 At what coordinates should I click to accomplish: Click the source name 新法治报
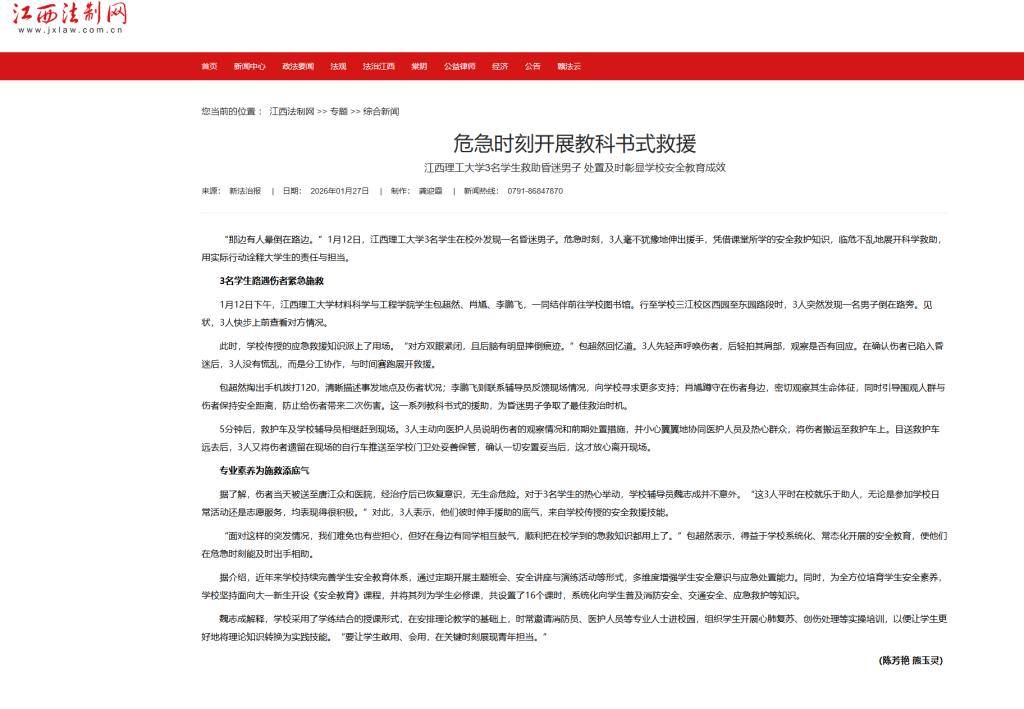click(x=245, y=190)
